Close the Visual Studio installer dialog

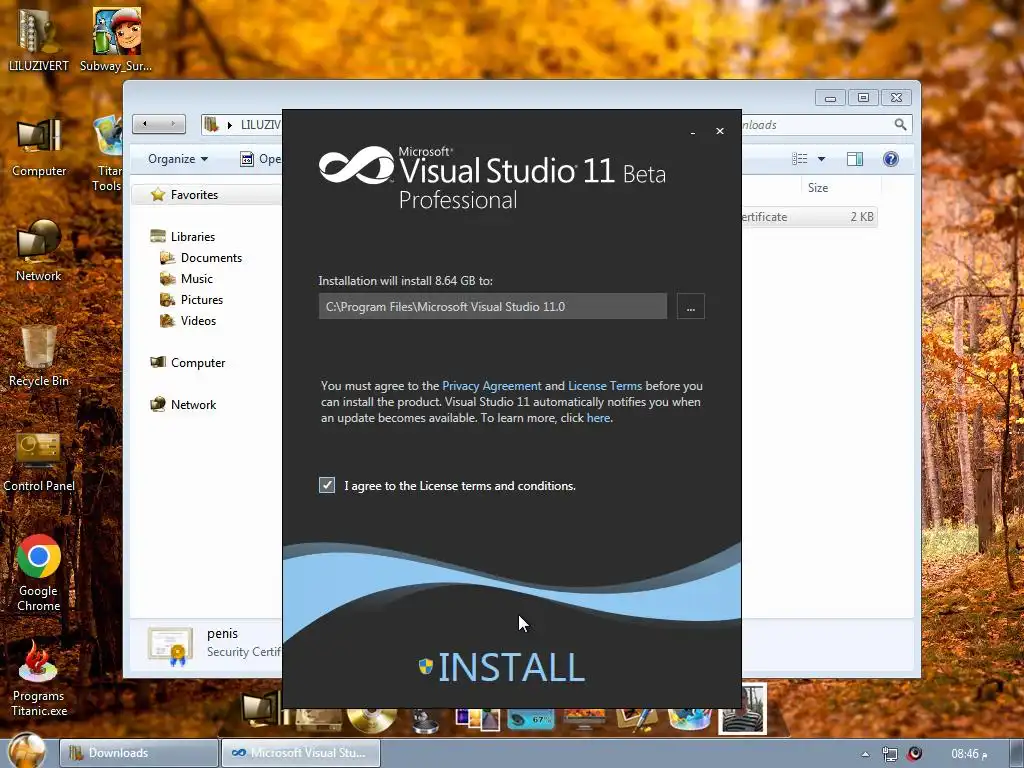pos(720,131)
